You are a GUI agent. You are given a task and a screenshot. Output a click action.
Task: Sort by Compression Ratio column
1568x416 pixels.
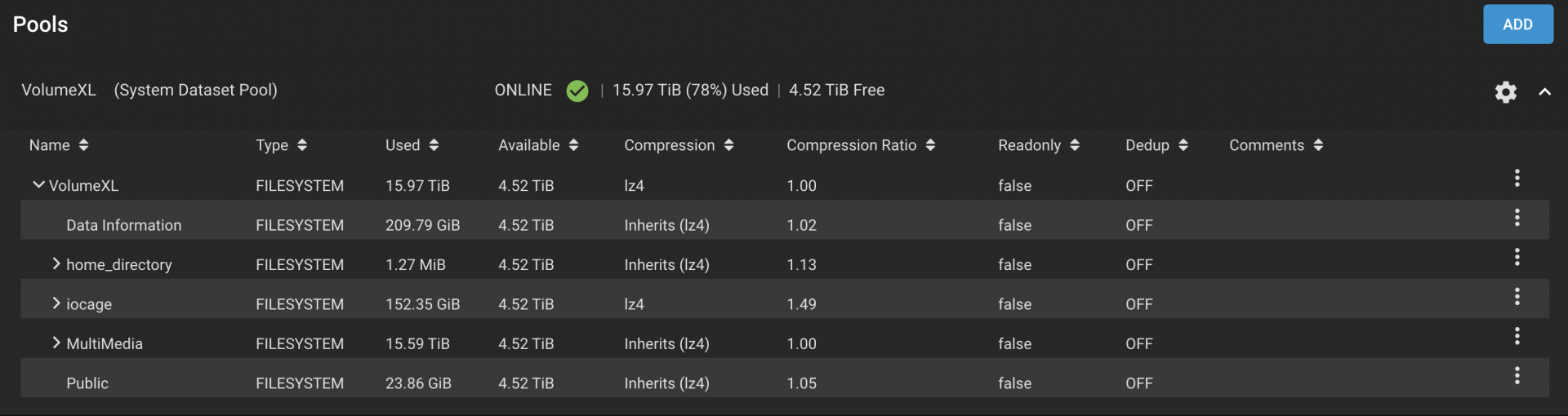click(861, 145)
